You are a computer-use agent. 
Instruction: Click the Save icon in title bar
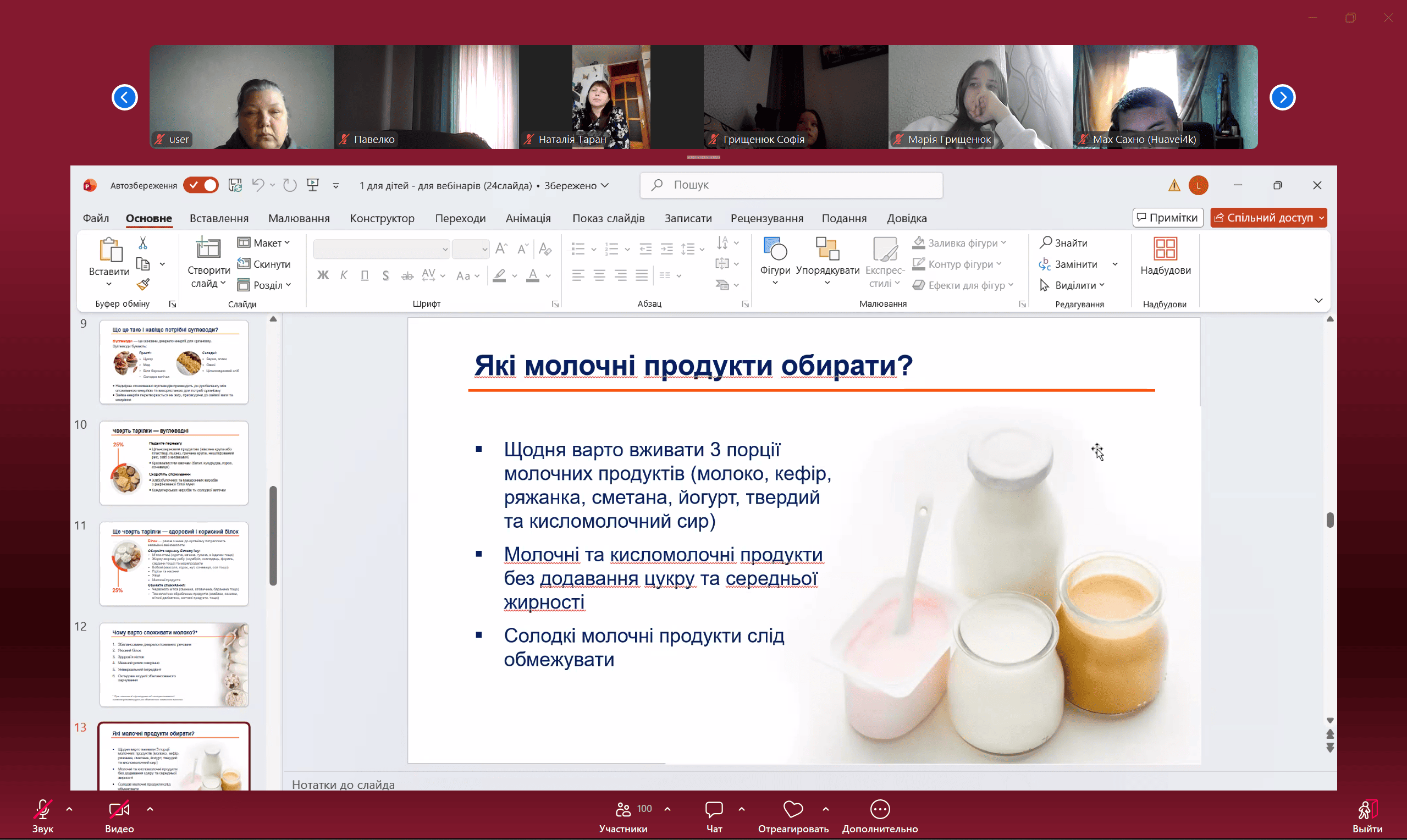click(x=235, y=185)
